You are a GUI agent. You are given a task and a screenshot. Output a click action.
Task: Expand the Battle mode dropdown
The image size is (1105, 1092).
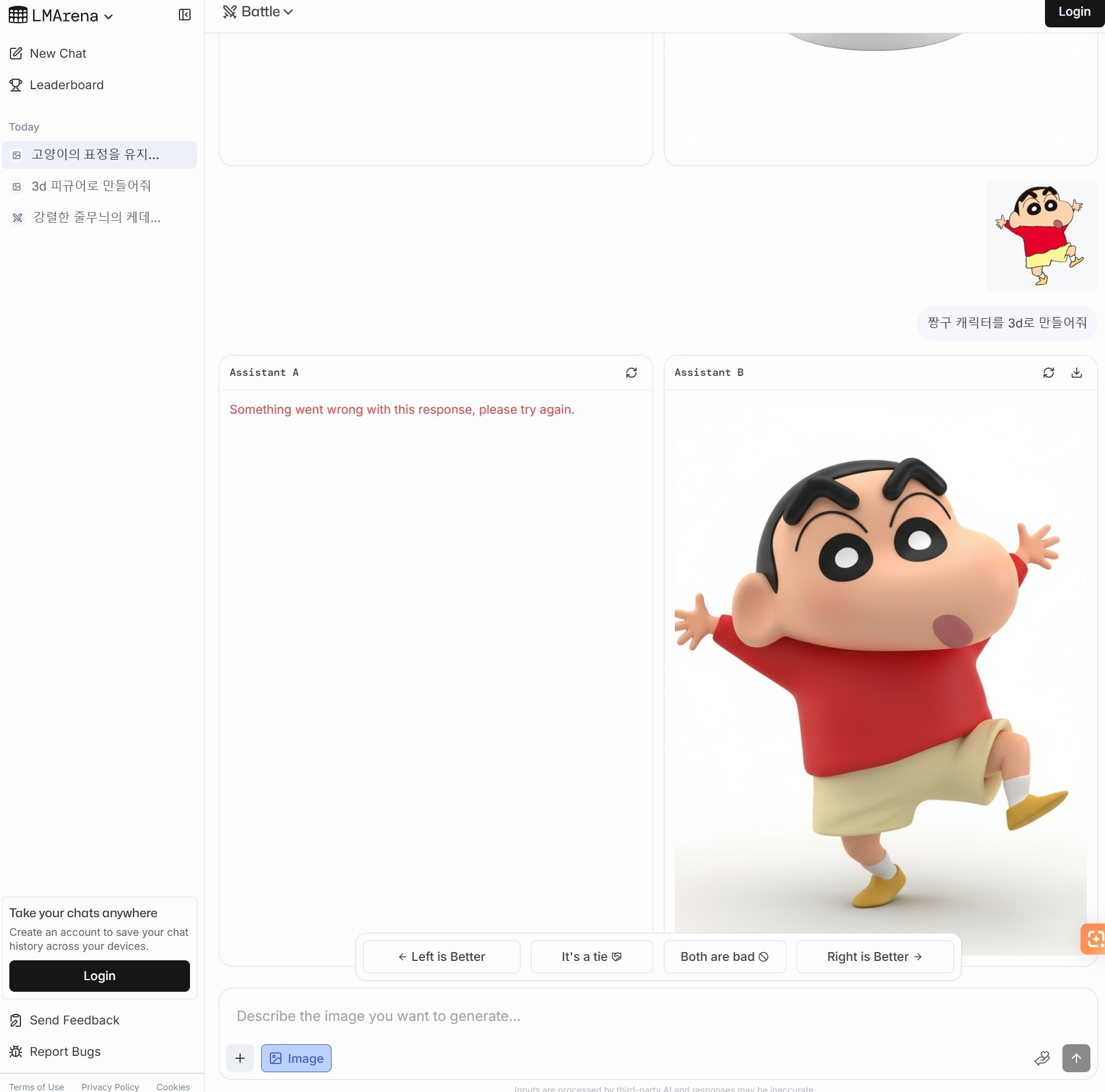coord(258,12)
